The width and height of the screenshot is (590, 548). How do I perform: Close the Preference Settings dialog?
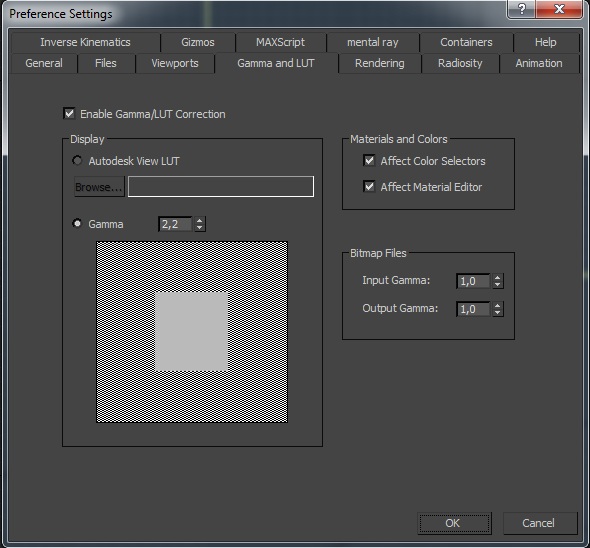point(559,9)
